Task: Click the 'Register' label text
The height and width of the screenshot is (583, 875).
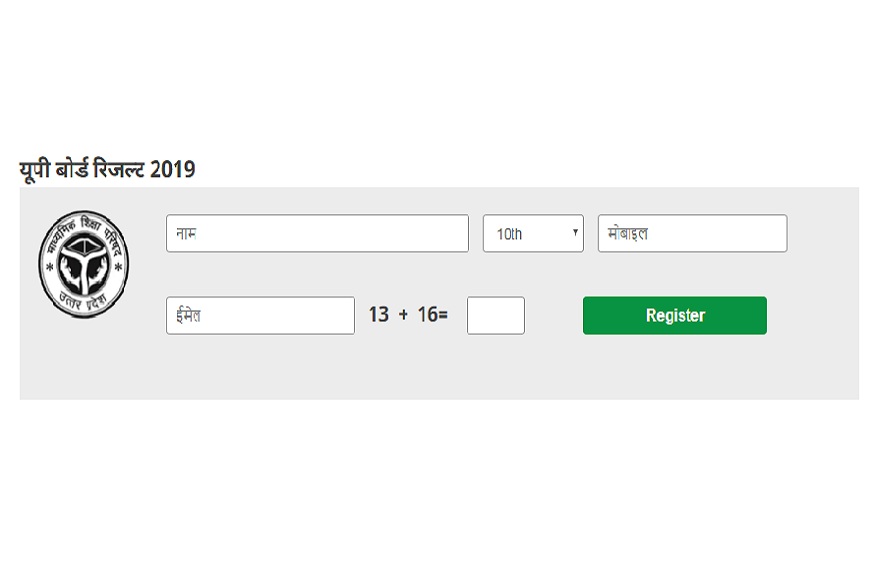Action: tap(675, 315)
